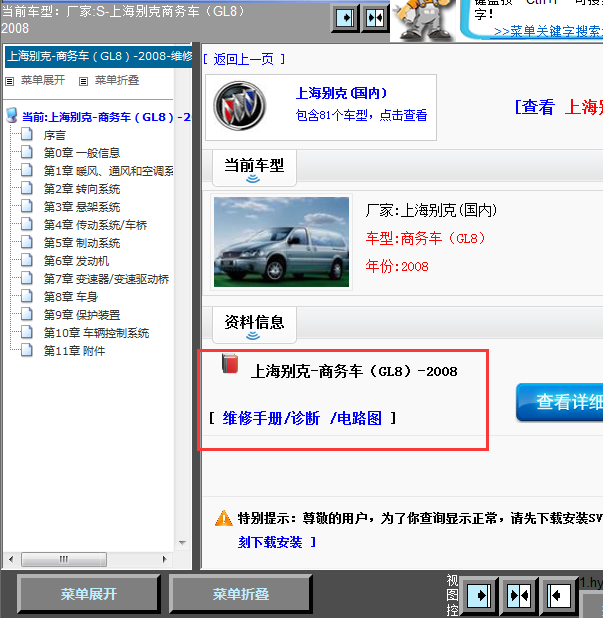Open the 资料信息 tab
The height and width of the screenshot is (618, 603).
click(254, 324)
